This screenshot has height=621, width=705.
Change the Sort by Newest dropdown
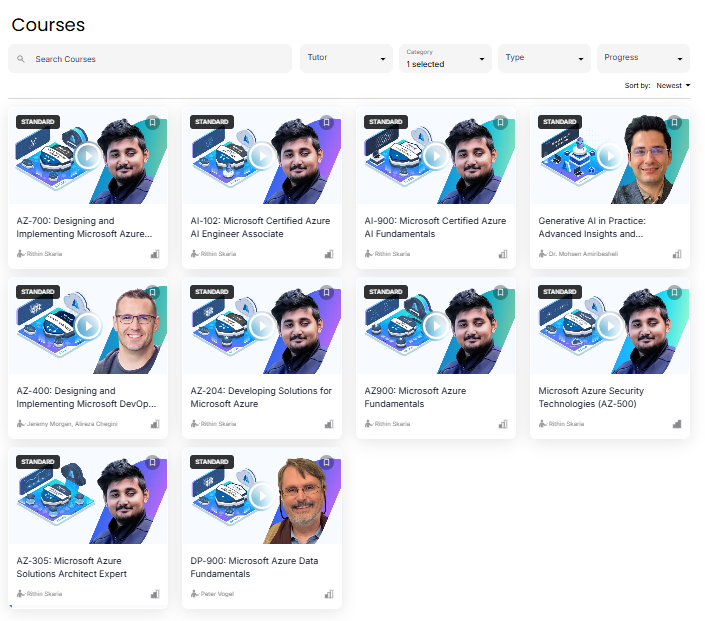pos(673,85)
